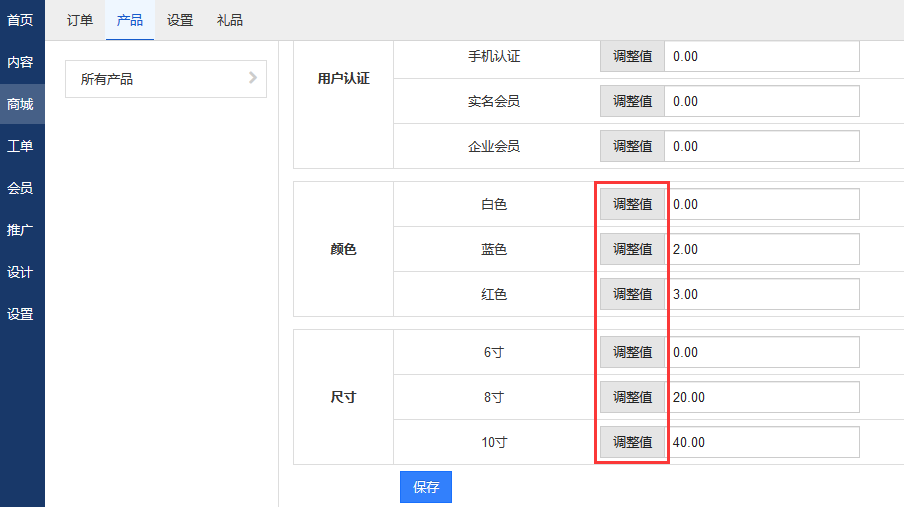
Task: Focus the 手机认证 value input field
Action: 762,57
